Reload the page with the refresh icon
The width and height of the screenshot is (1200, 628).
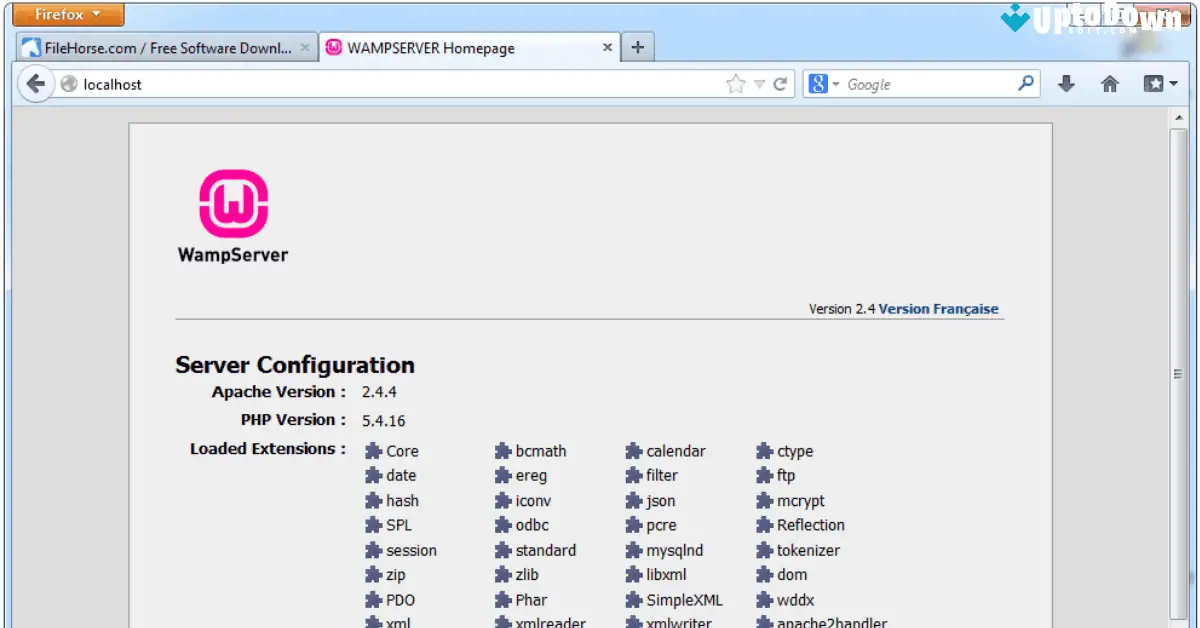782,84
